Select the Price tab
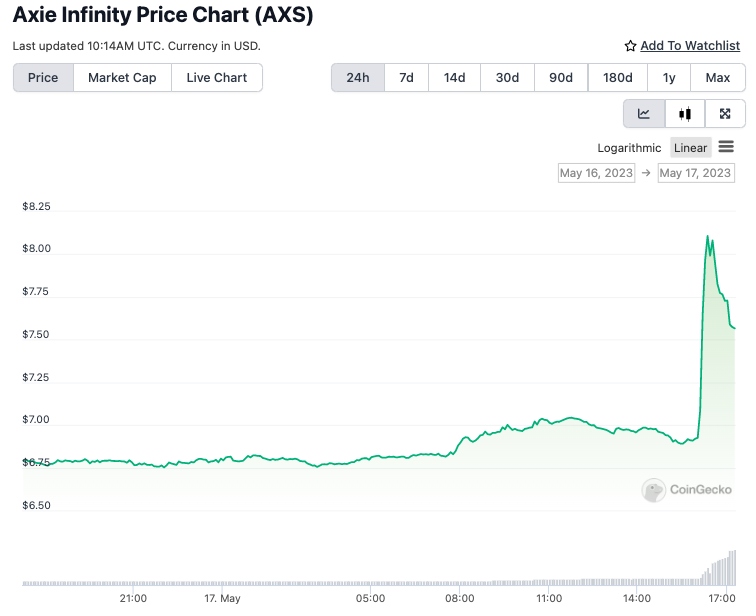This screenshot has width=756, height=616. [43, 78]
